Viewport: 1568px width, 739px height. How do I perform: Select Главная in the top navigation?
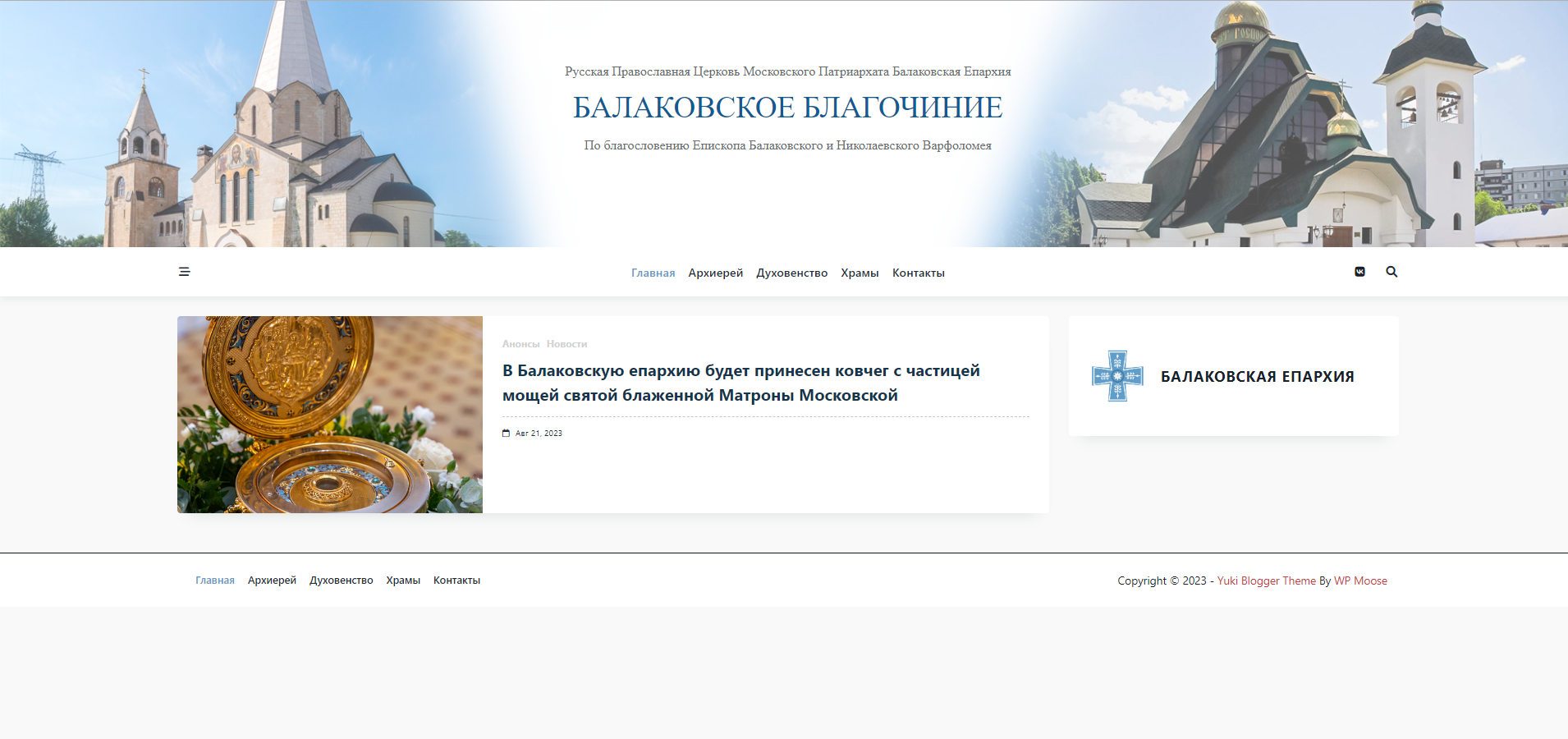coord(653,273)
